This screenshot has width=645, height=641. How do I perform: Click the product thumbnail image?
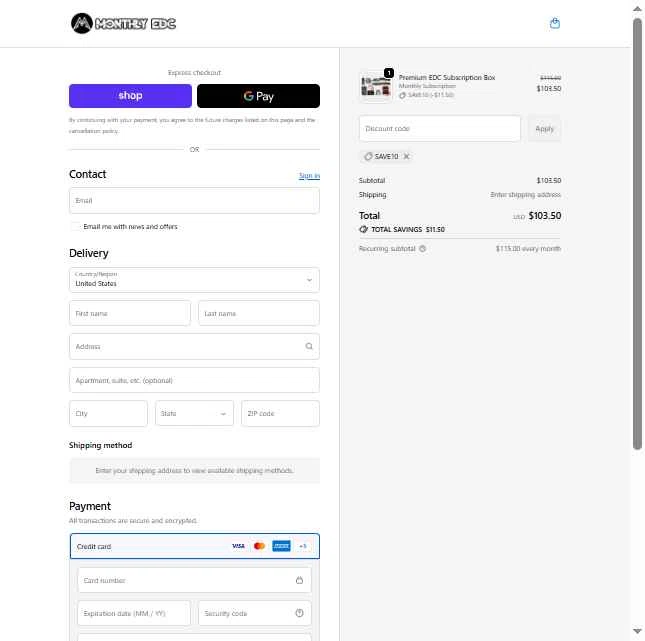click(x=376, y=86)
